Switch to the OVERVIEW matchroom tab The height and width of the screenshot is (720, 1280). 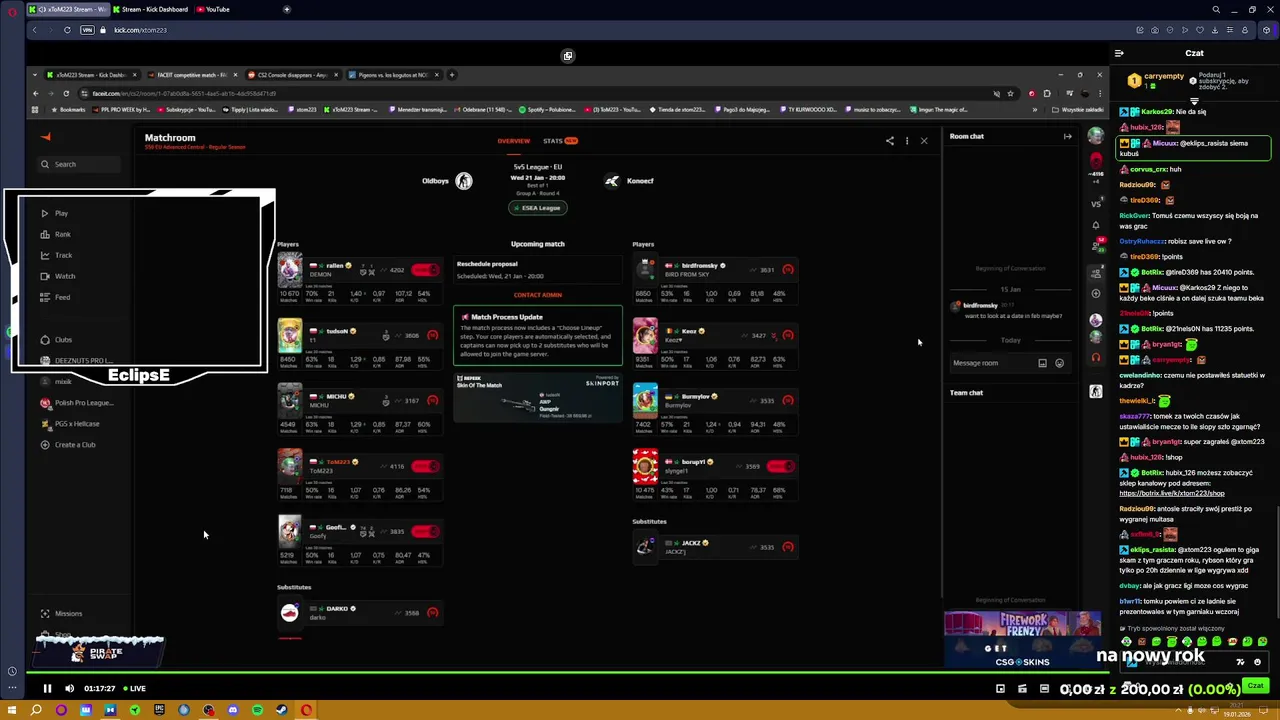(x=514, y=141)
